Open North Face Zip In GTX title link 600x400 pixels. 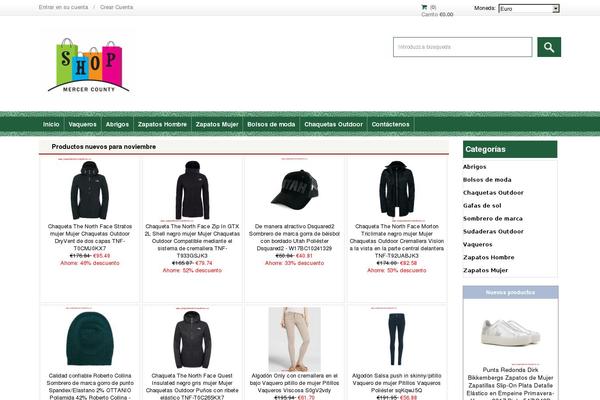coord(192,241)
